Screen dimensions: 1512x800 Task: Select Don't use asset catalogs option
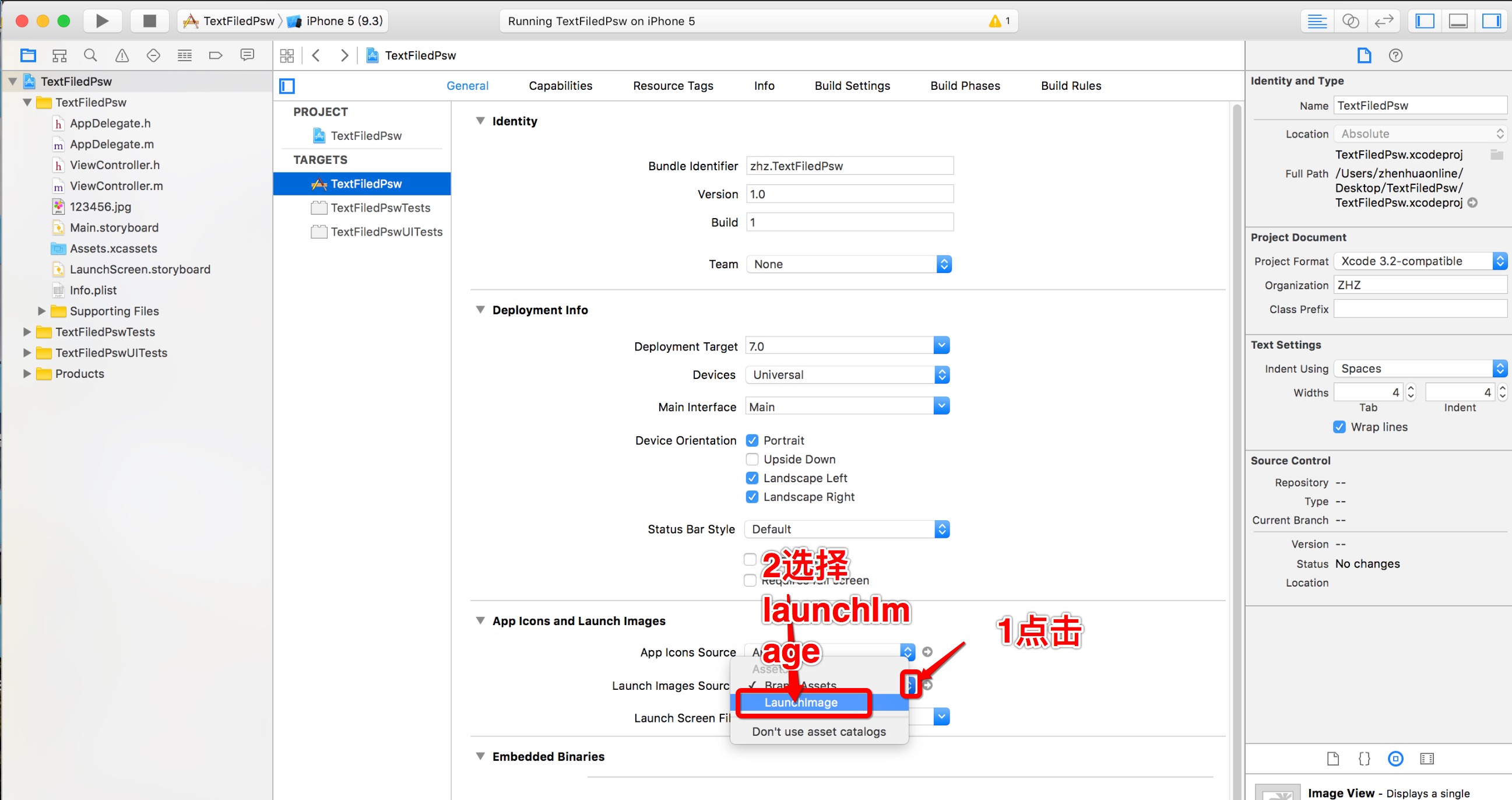pos(820,732)
